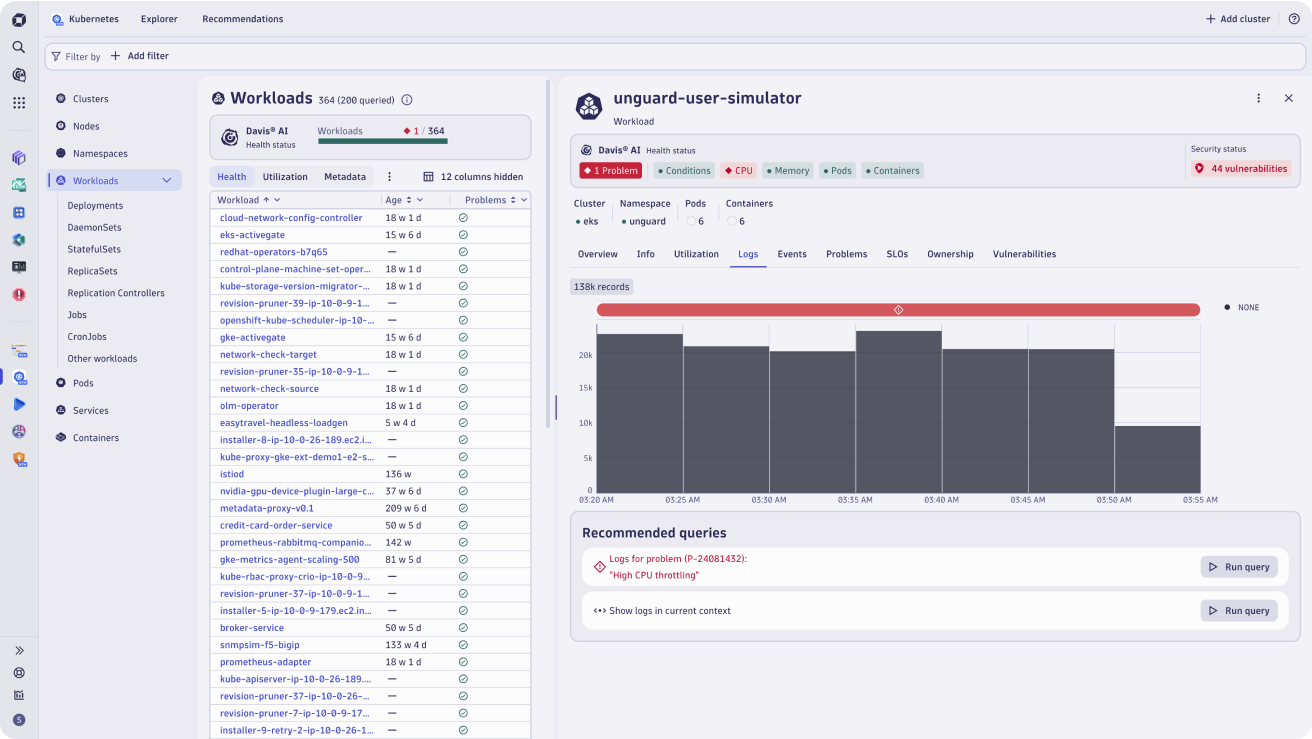The image size is (1312, 739).
Task: Switch to the Explorer tab
Action: [159, 19]
